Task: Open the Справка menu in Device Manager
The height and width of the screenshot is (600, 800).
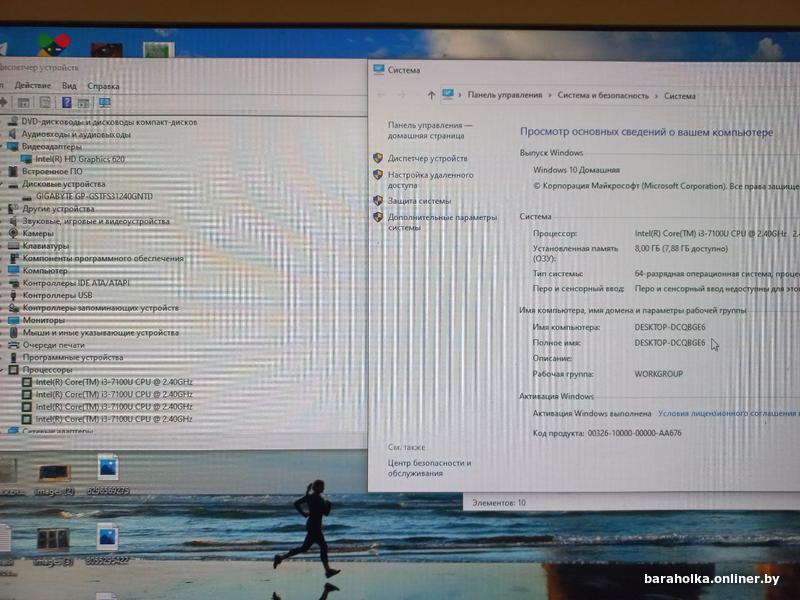Action: [x=103, y=86]
